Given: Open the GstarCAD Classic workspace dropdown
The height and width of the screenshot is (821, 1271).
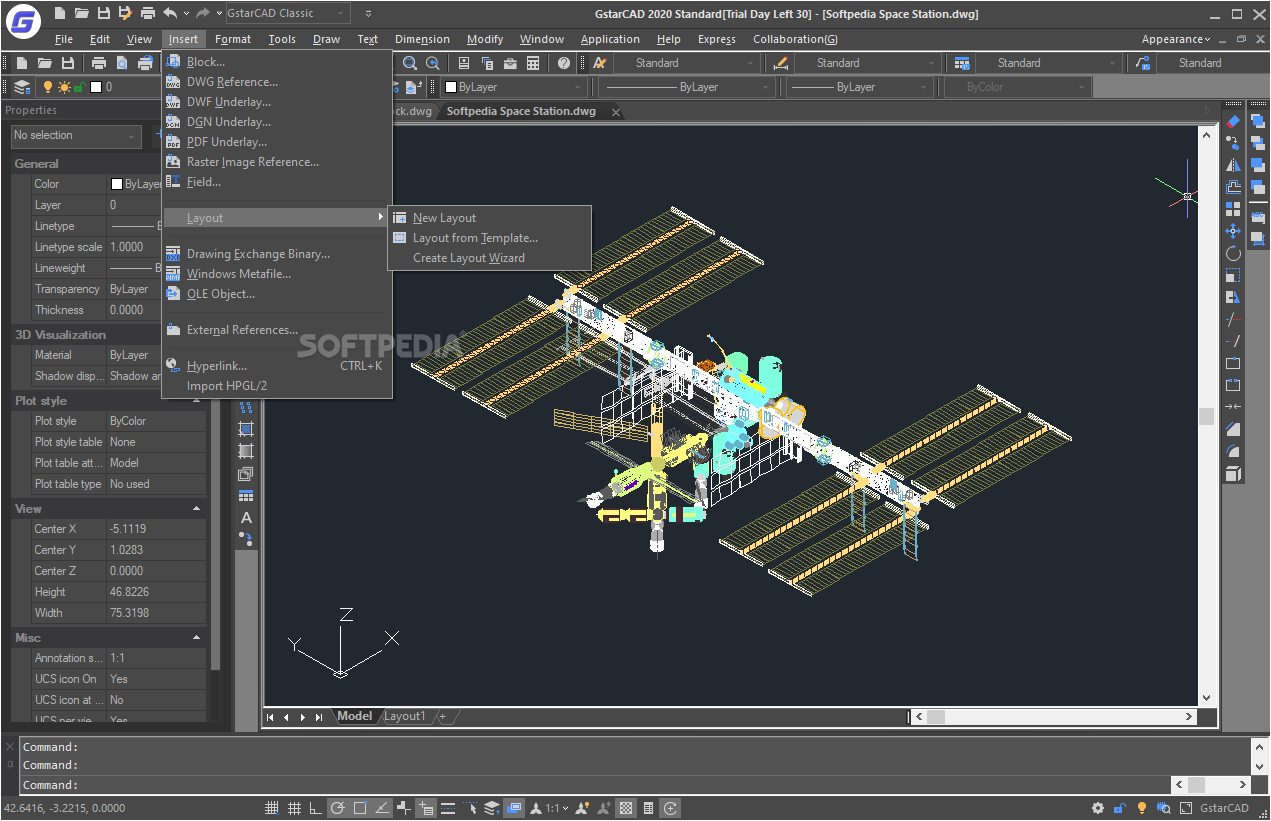Looking at the screenshot, I should (287, 13).
